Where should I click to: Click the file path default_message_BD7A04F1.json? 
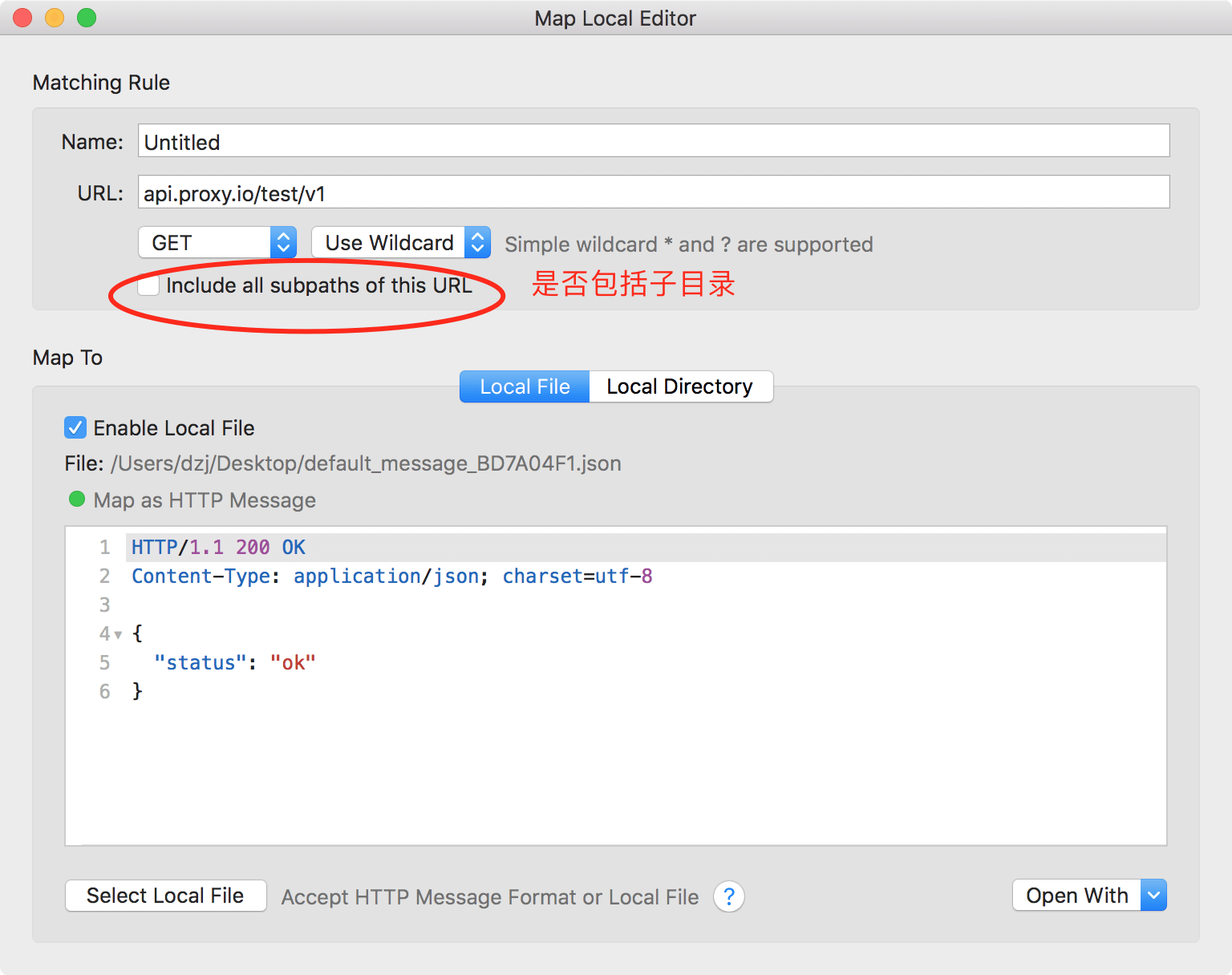coord(366,463)
